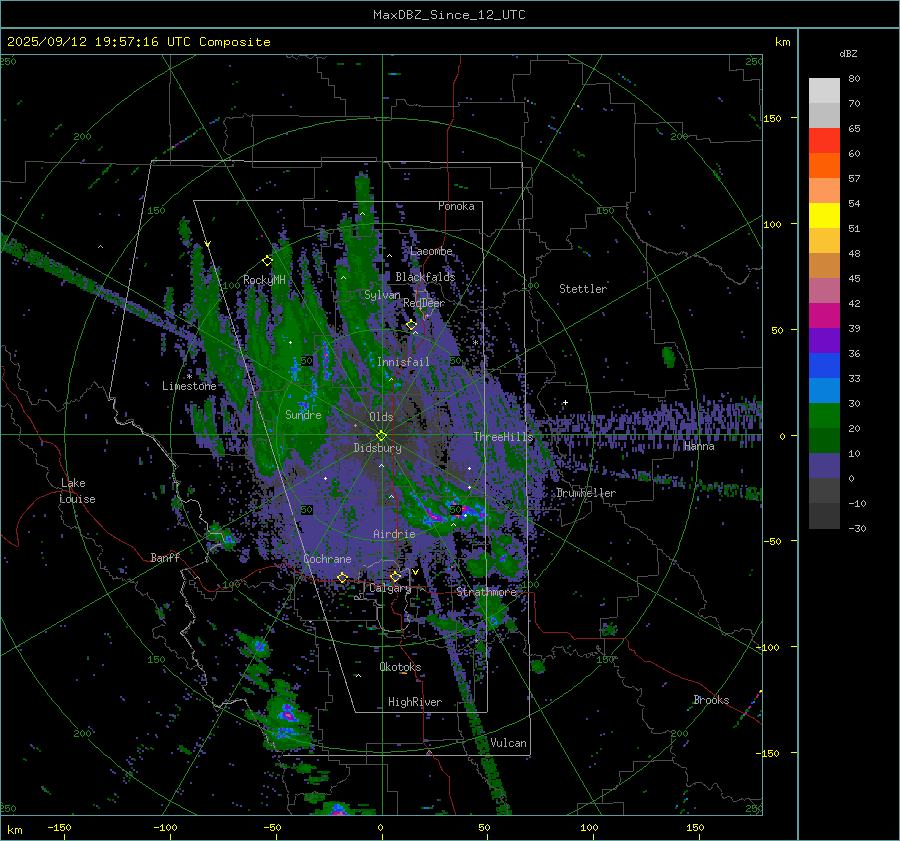
Task: Click the RedDeer city label
Action: pos(424,303)
